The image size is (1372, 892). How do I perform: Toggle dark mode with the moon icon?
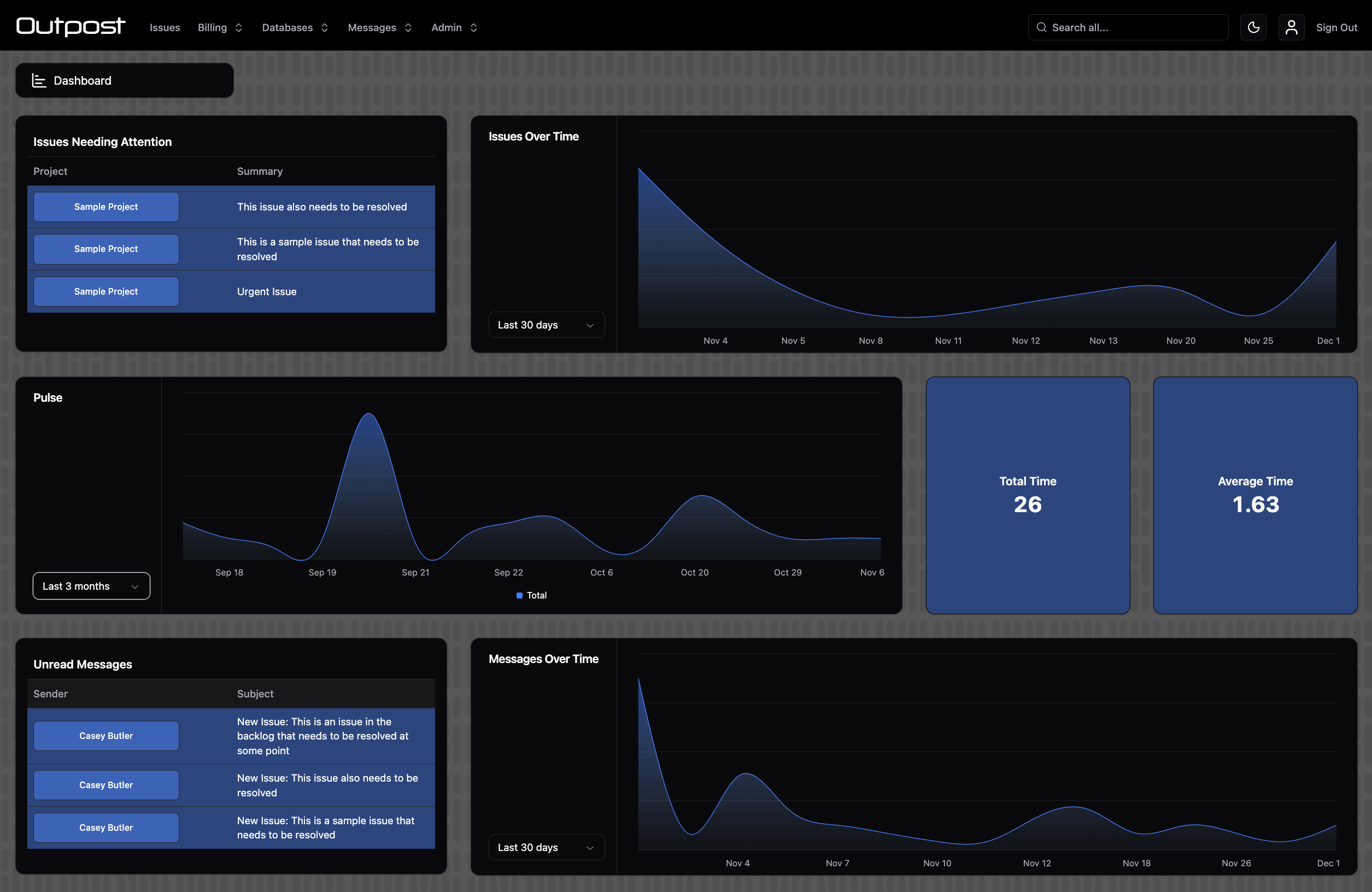click(x=1253, y=27)
